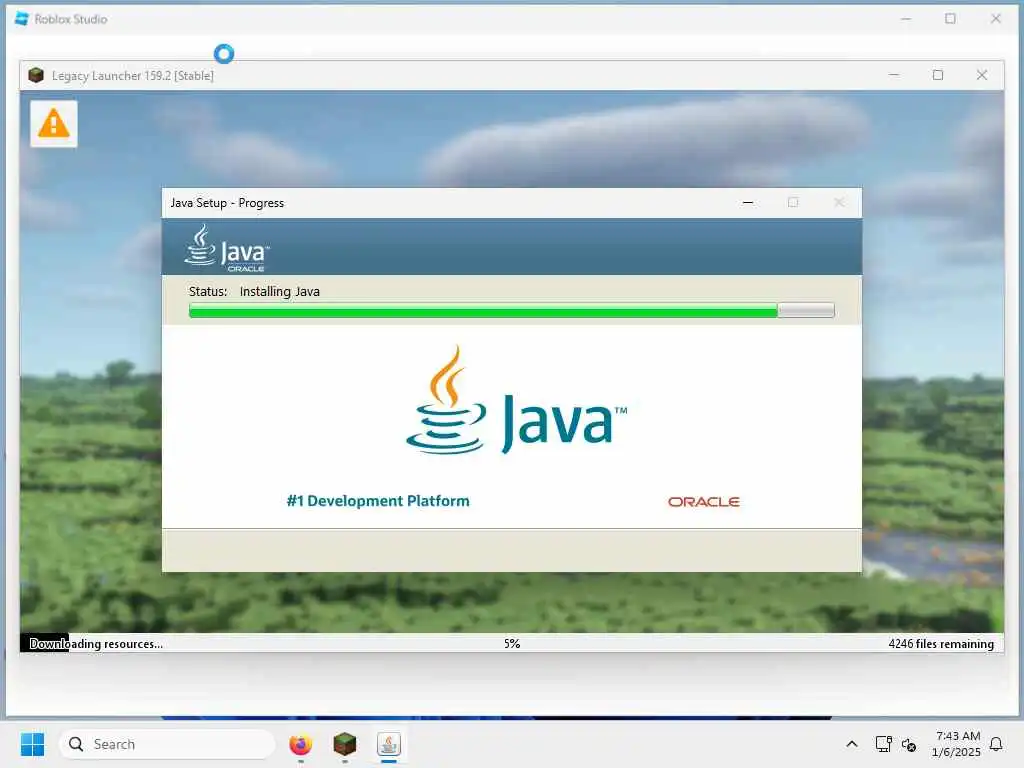Click the 'Java Setup - Progress' title
The width and height of the screenshot is (1024, 768).
pyautogui.click(x=227, y=203)
